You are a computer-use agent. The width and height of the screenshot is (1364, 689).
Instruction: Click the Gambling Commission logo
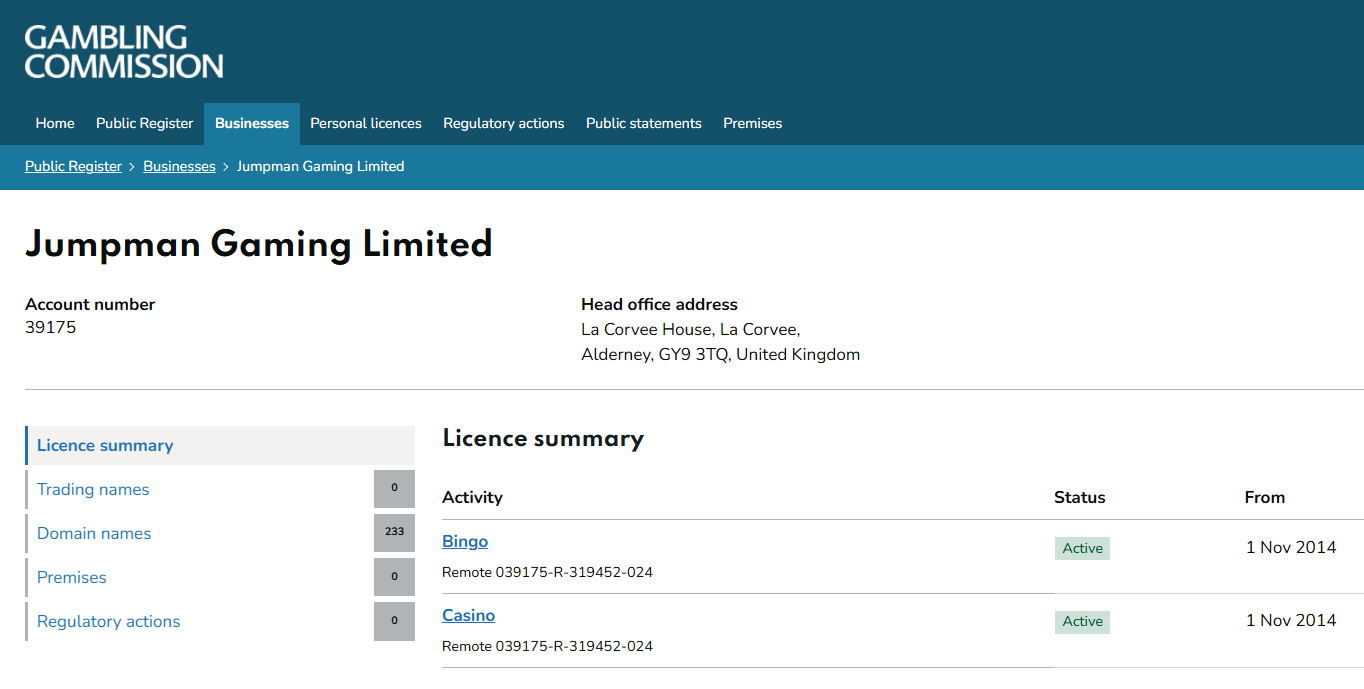click(x=124, y=52)
